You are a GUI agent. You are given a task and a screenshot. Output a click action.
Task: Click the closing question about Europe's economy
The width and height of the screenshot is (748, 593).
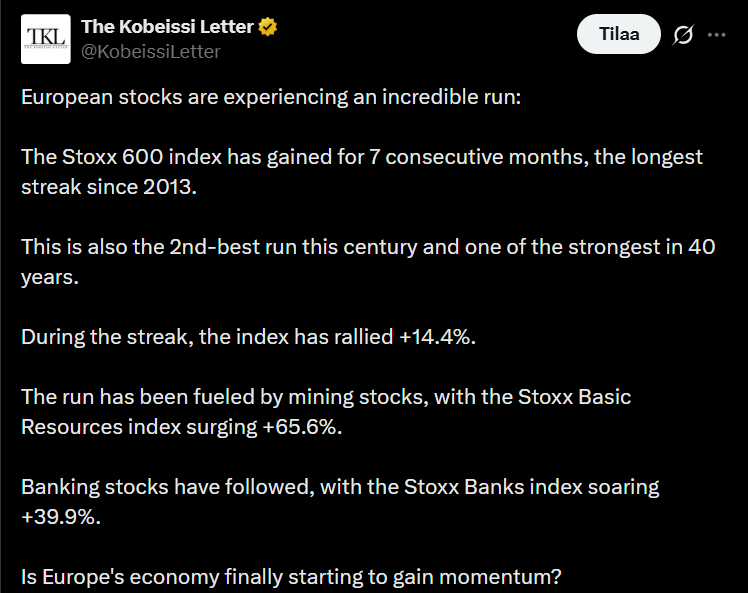[291, 577]
